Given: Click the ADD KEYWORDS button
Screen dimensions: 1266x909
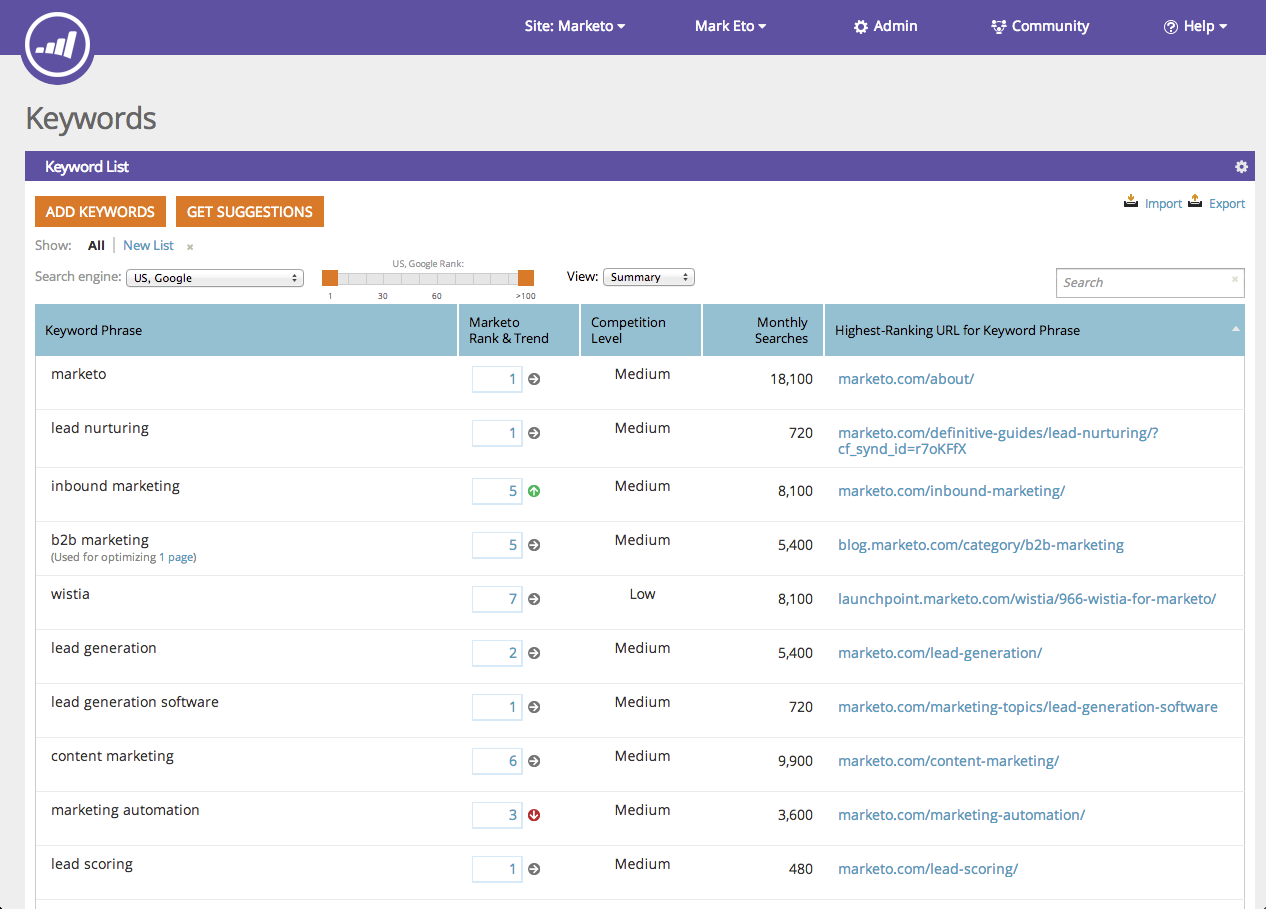Looking at the screenshot, I should tap(100, 212).
